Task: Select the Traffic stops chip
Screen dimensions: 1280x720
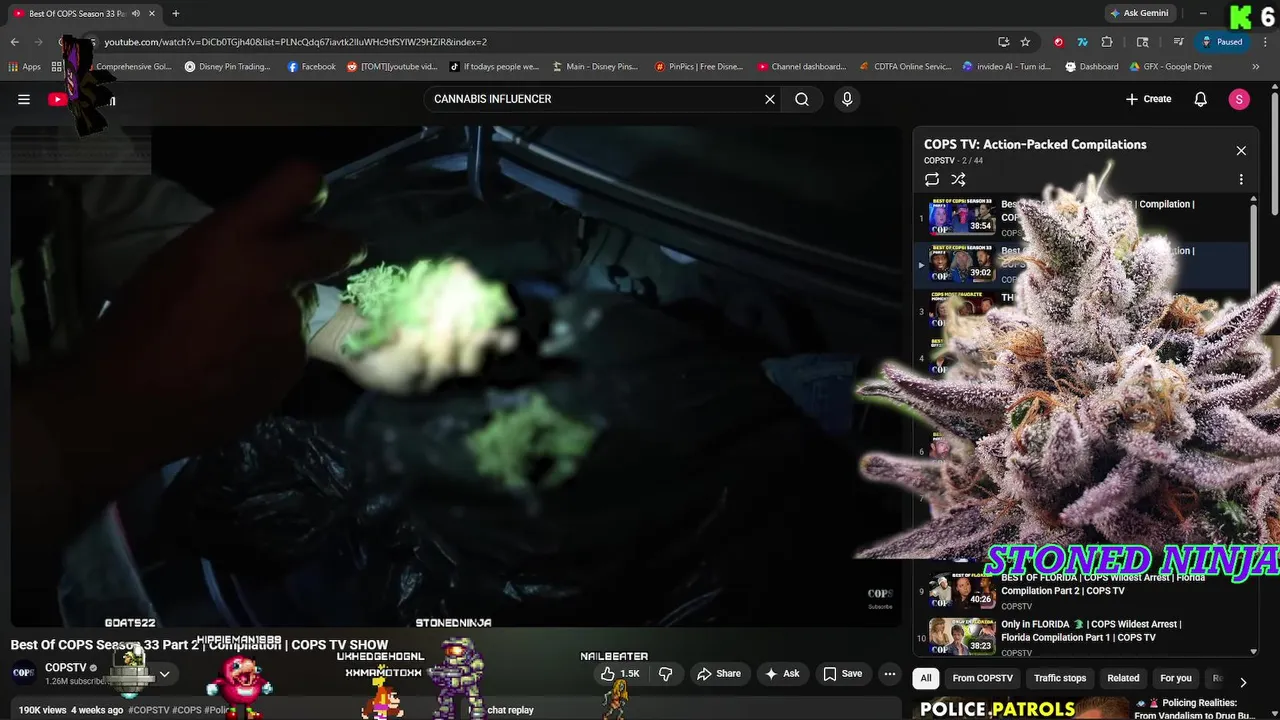Action: 1060,678
